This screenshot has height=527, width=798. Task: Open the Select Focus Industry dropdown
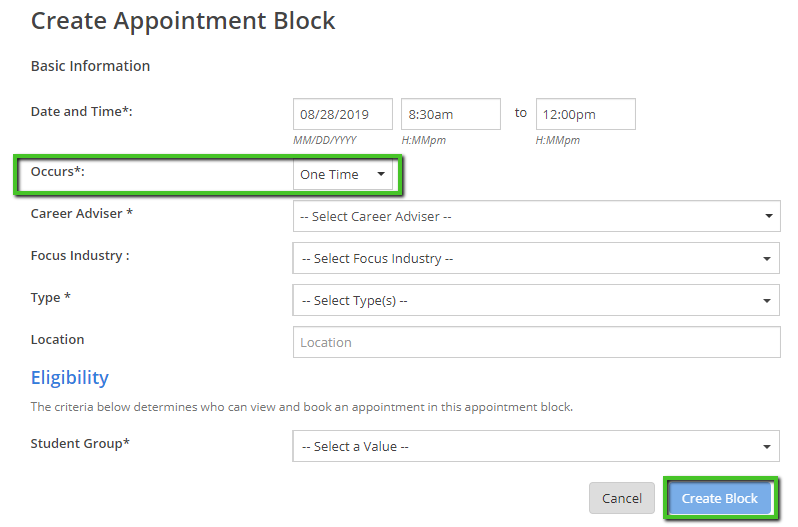point(536,258)
